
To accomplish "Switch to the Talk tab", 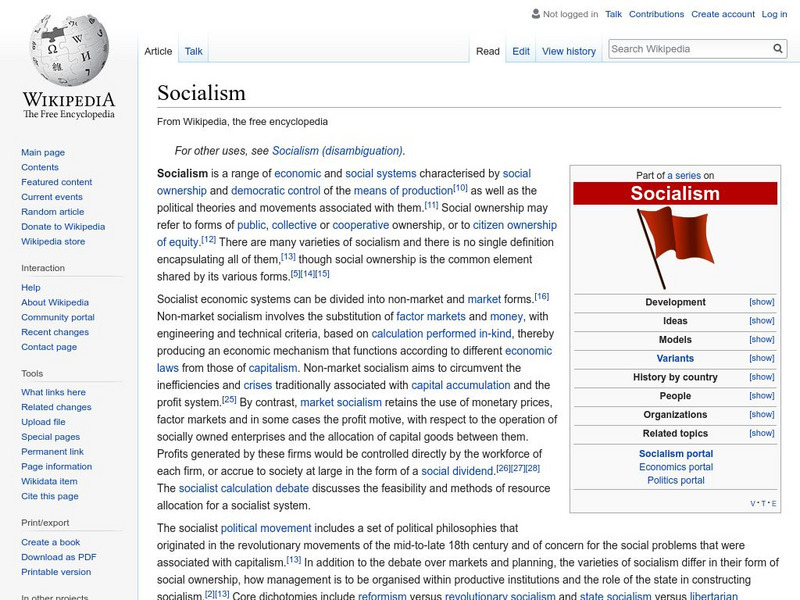I will (x=192, y=50).
